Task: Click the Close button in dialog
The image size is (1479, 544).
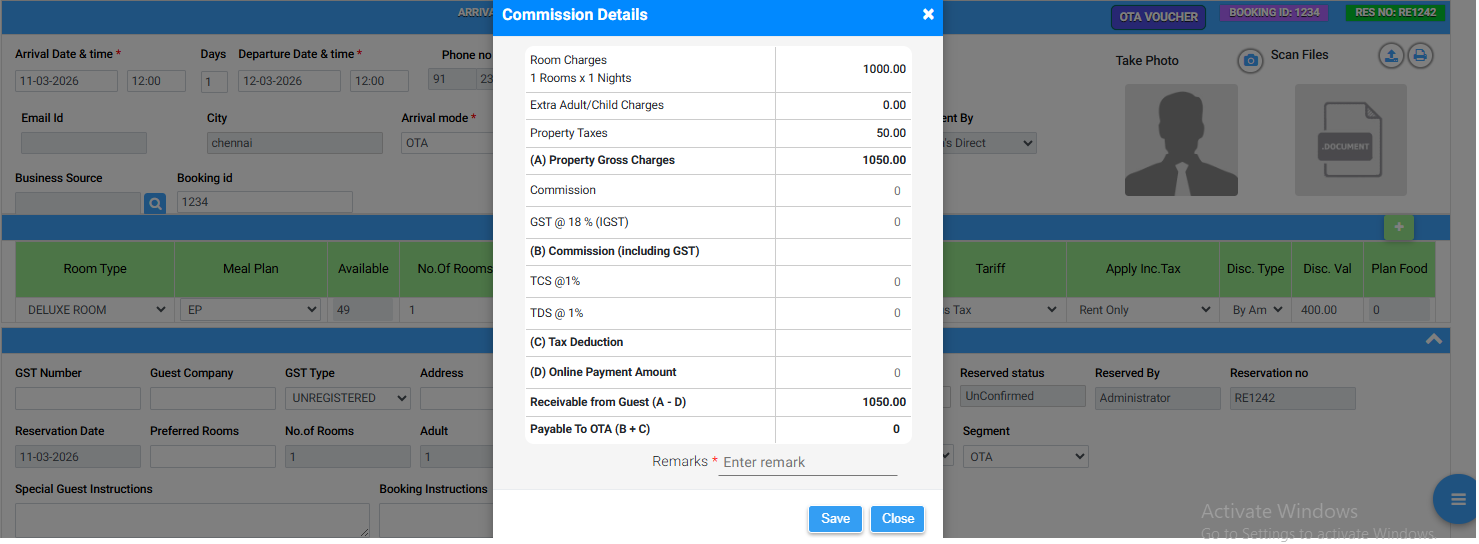Action: pos(897,519)
